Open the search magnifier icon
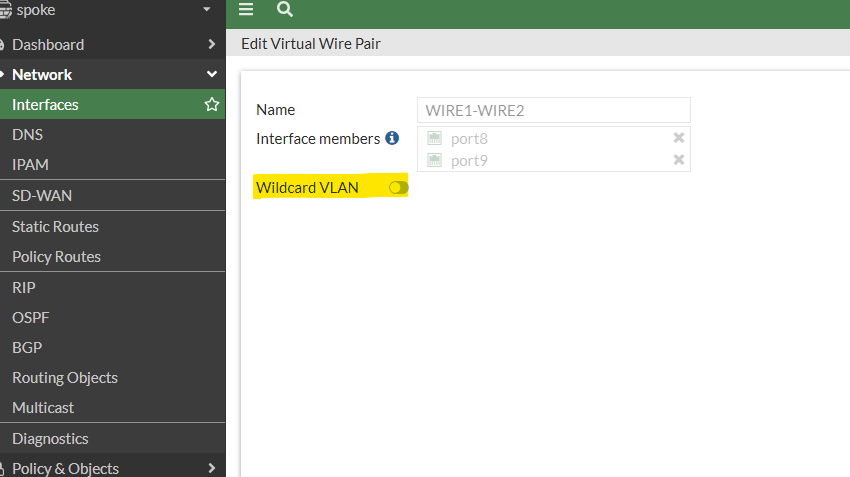The width and height of the screenshot is (850, 477). (285, 9)
